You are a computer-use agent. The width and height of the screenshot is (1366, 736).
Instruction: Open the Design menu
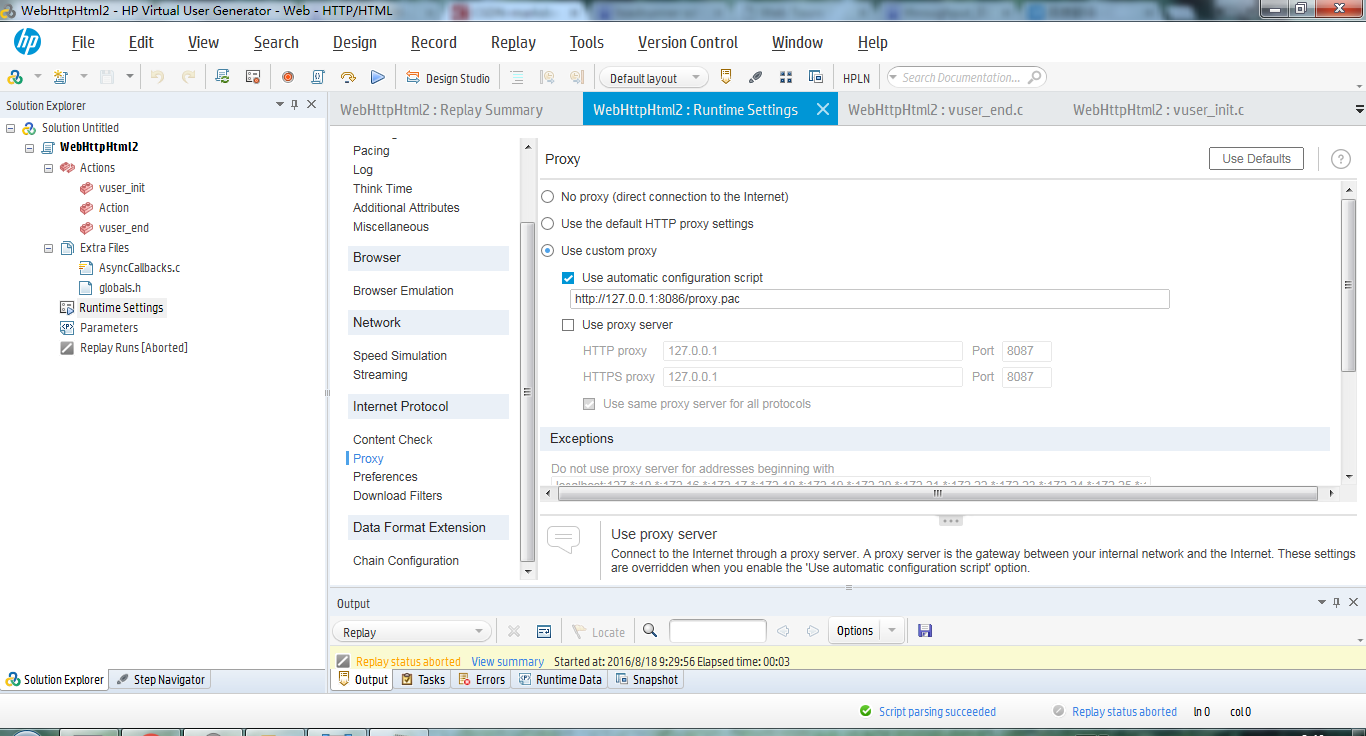355,42
